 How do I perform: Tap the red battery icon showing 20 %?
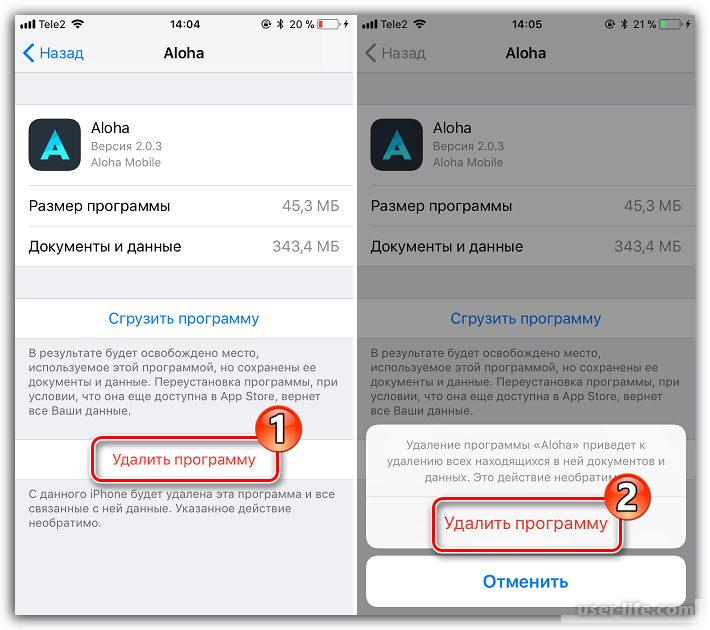[x=329, y=24]
